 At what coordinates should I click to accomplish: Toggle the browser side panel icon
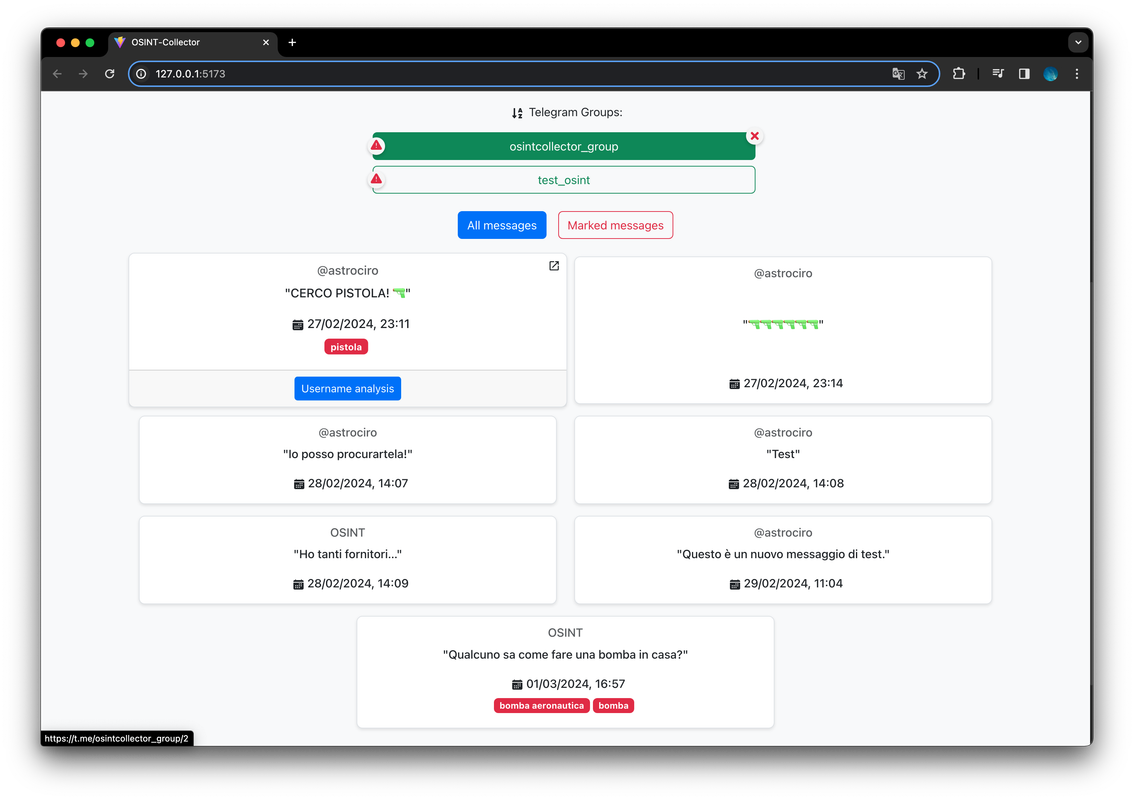point(1024,74)
